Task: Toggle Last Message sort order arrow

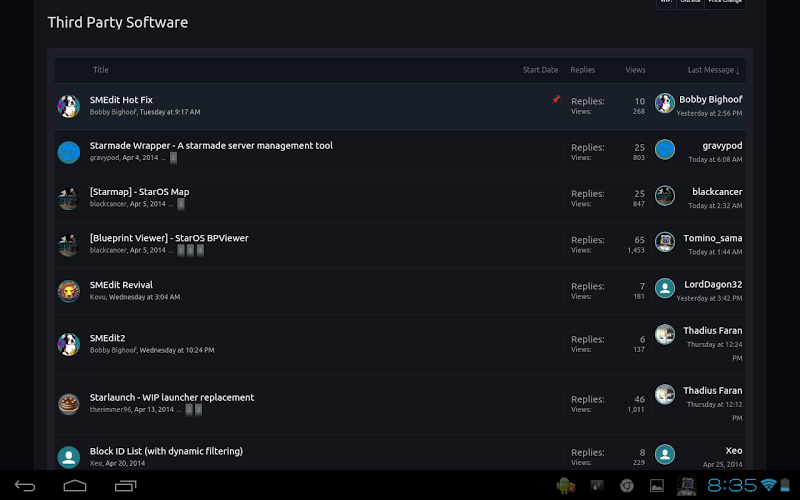Action: (x=737, y=70)
